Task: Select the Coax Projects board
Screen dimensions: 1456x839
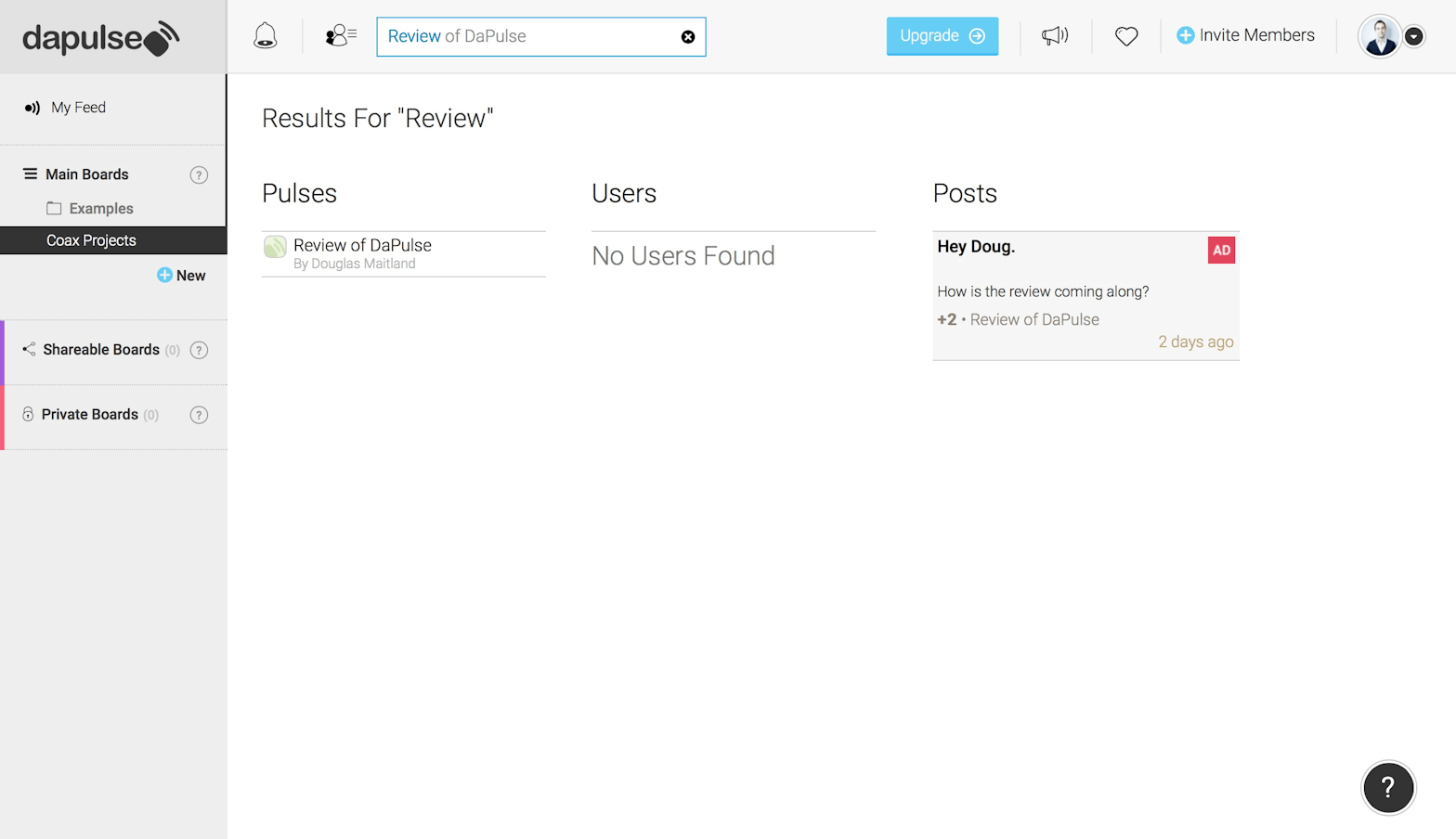Action: pos(91,240)
